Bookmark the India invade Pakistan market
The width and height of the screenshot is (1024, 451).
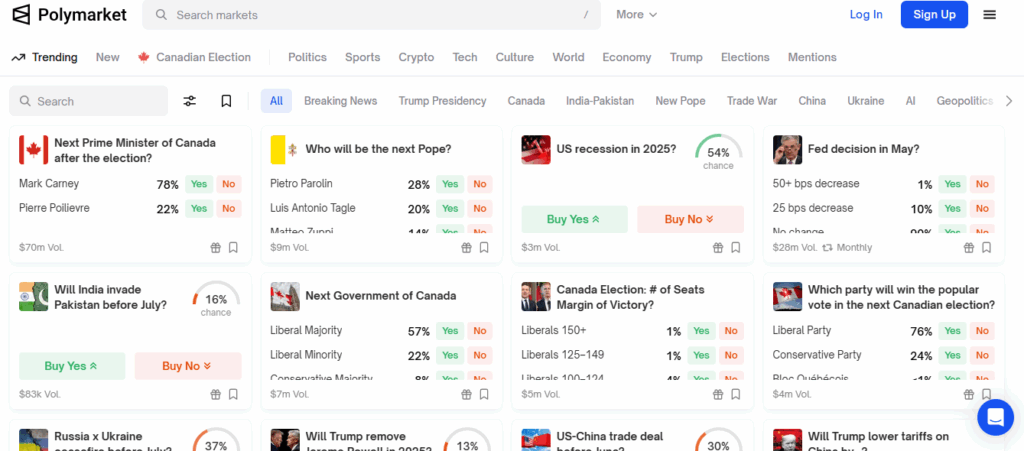coord(233,394)
